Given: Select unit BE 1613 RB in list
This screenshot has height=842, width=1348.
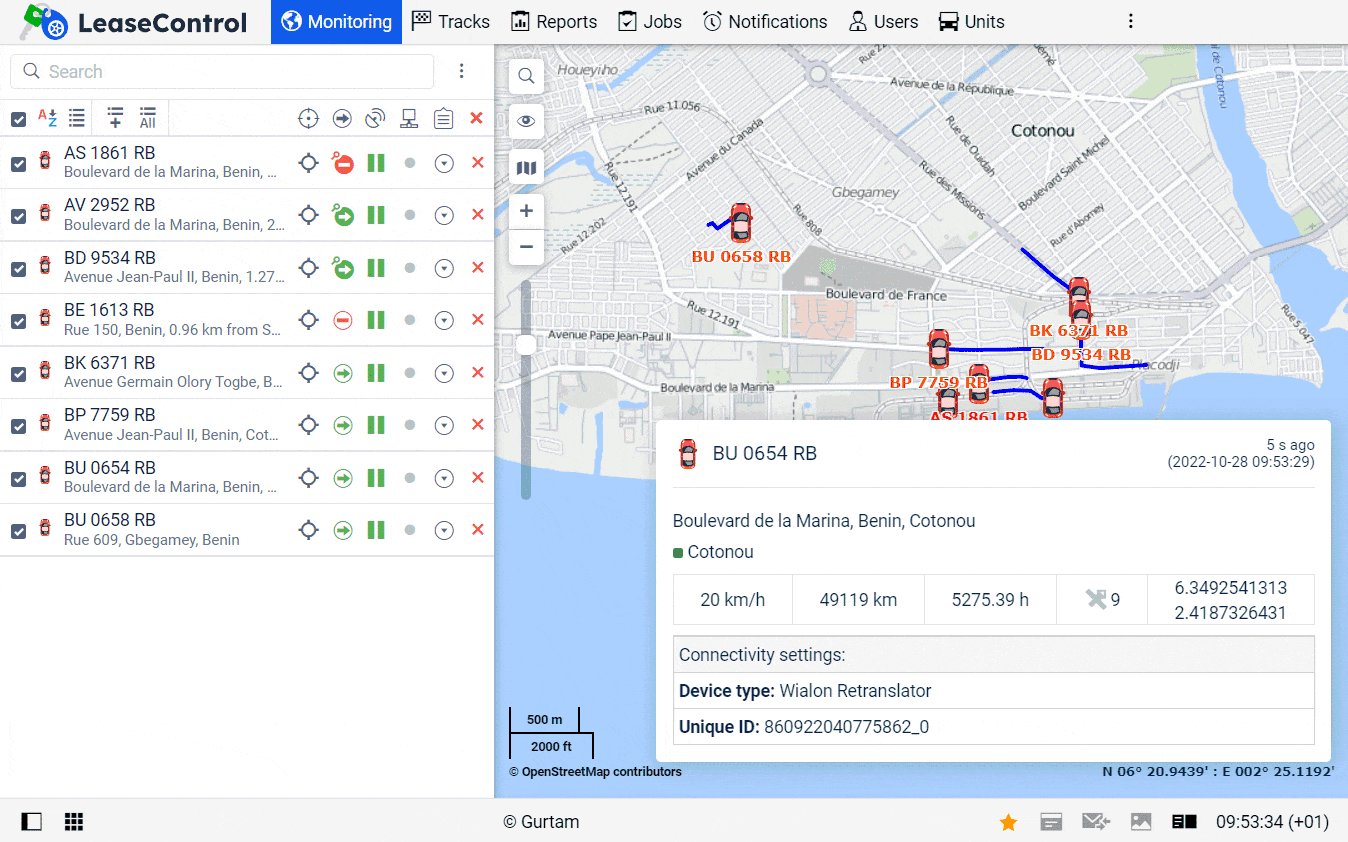Looking at the screenshot, I should 109,310.
